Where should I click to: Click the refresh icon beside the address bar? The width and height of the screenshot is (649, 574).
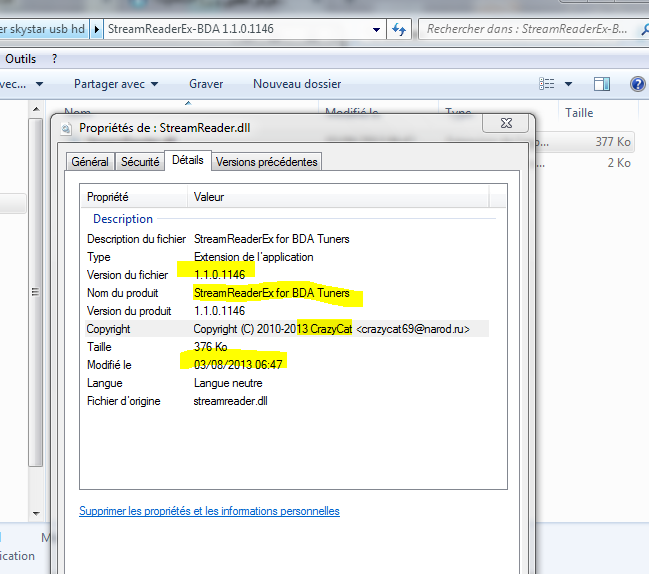point(398,29)
